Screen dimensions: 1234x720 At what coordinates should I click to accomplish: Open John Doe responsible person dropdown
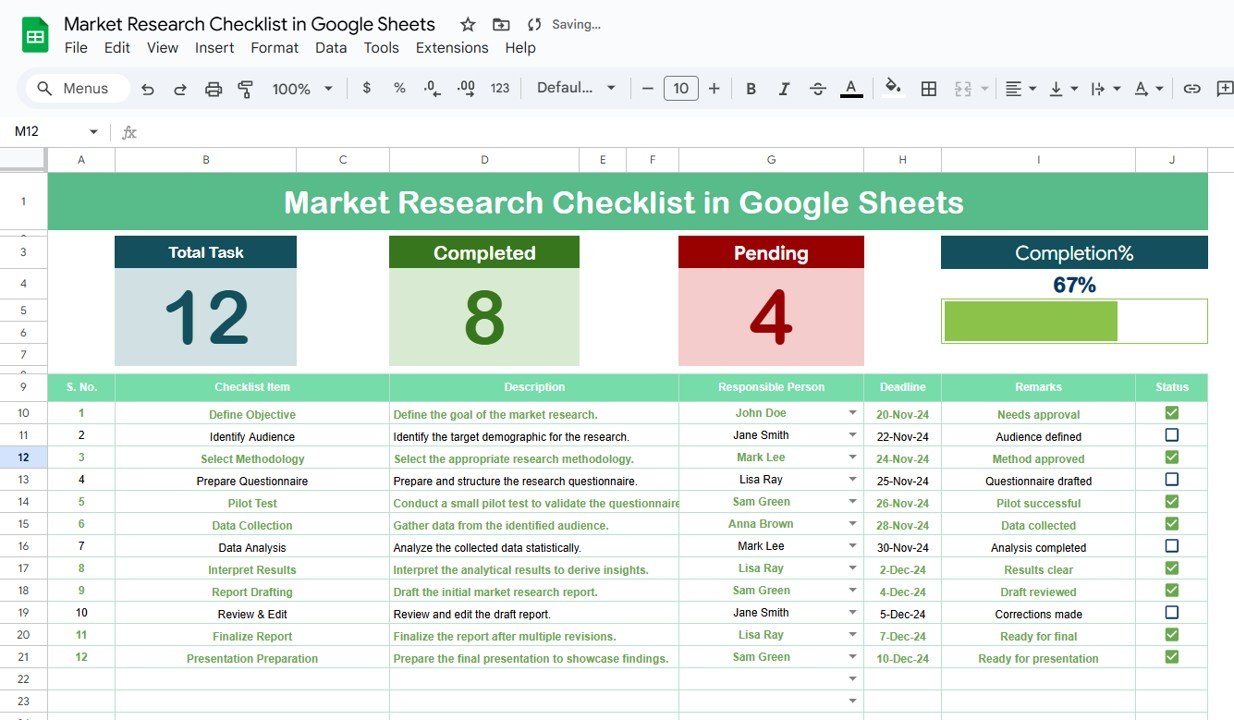pyautogui.click(x=853, y=413)
